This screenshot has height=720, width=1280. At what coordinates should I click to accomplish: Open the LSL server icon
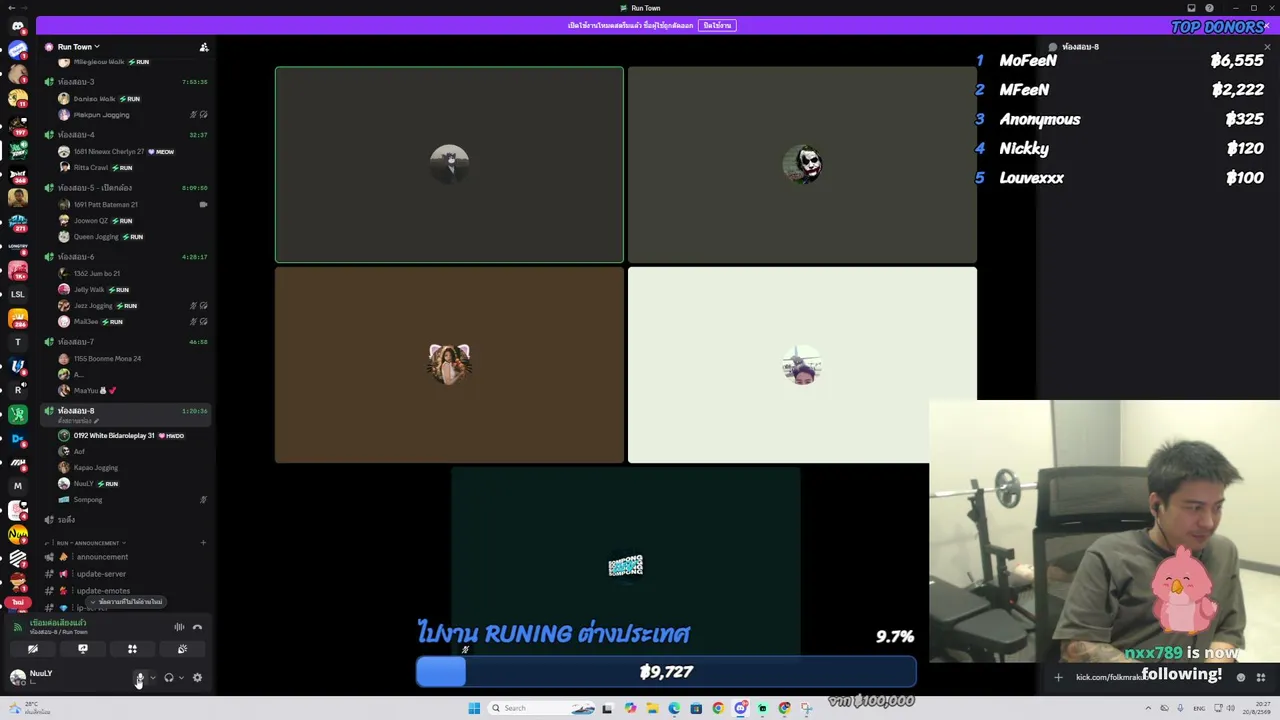(x=17, y=294)
